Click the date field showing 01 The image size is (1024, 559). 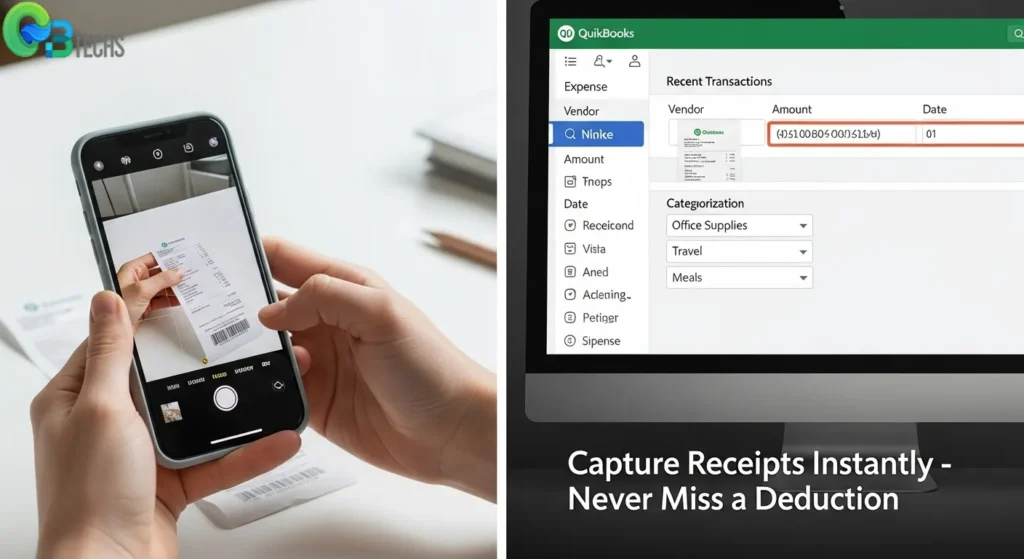click(973, 134)
